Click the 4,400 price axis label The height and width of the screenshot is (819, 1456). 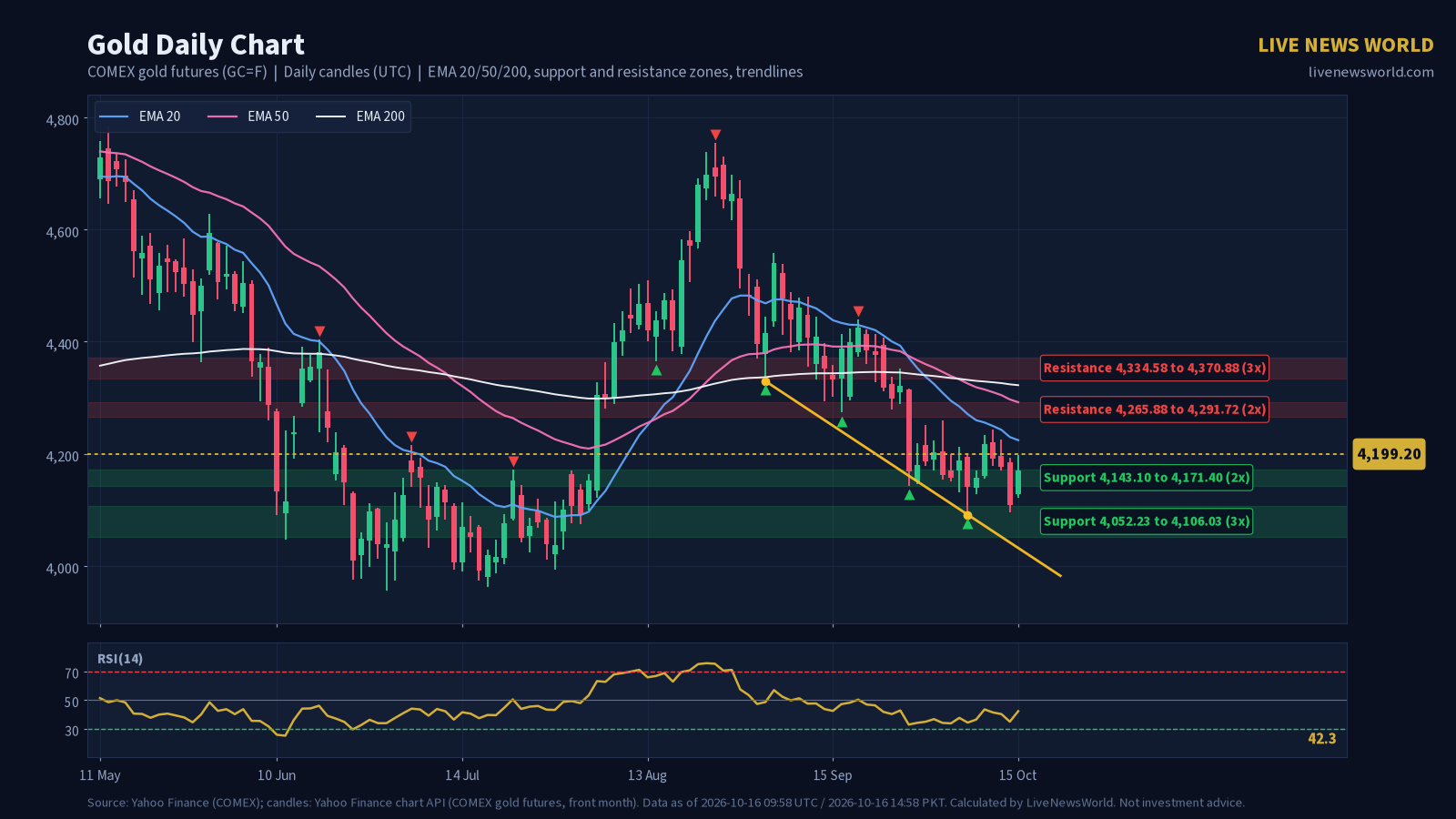(62, 344)
